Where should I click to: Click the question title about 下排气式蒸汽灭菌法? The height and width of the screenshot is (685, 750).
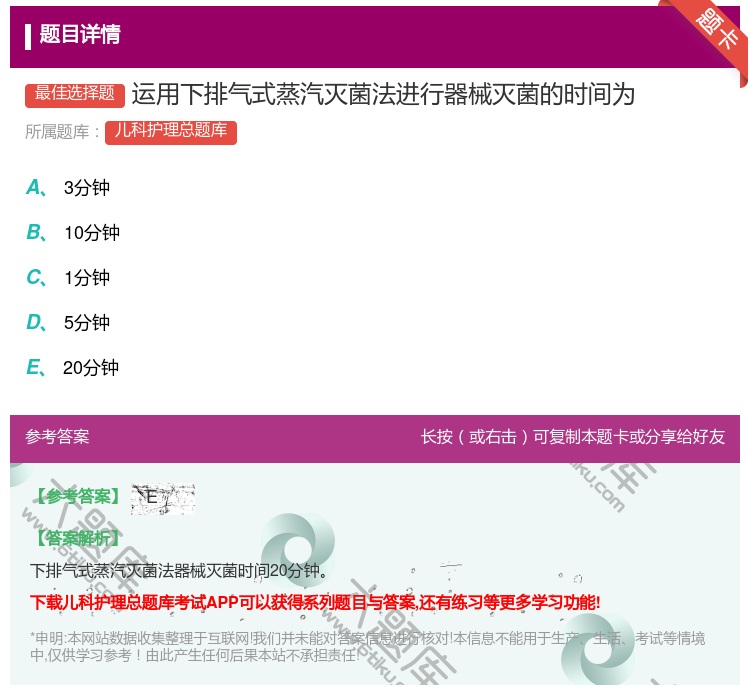tap(383, 94)
